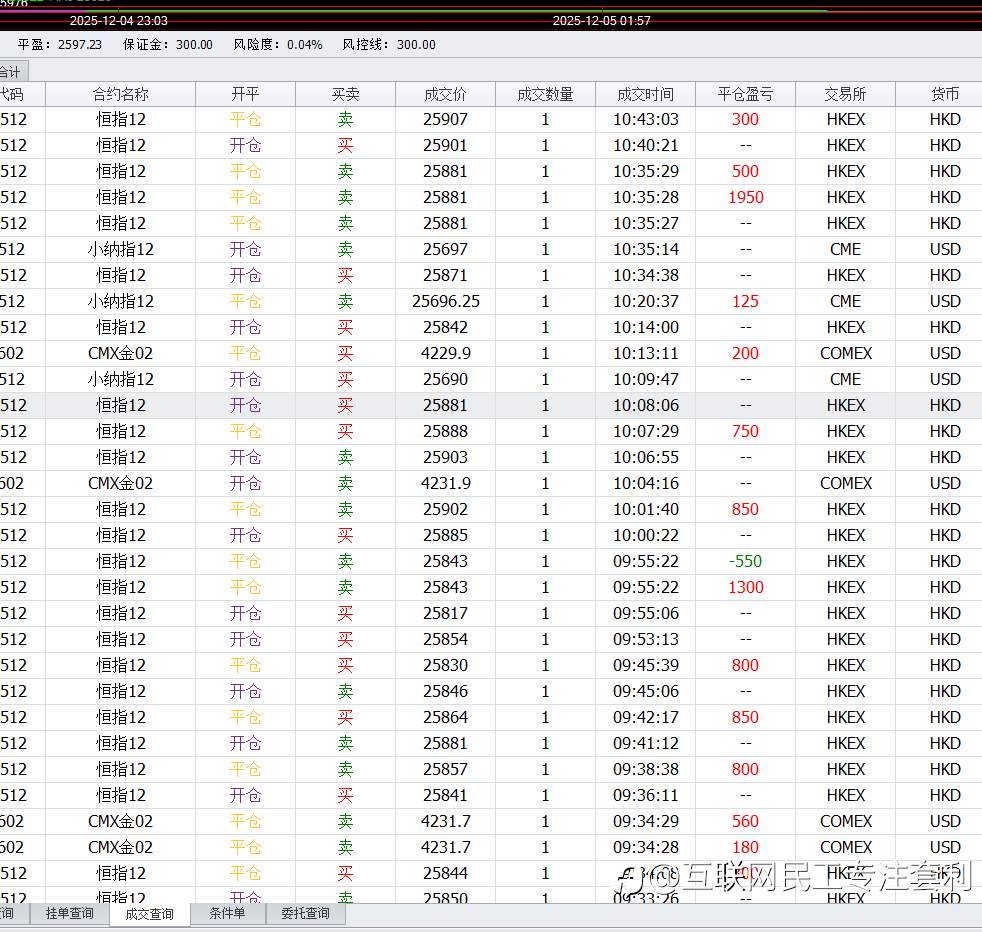Select the trade at 10:43:03
The height and width of the screenshot is (932, 982).
click(646, 119)
